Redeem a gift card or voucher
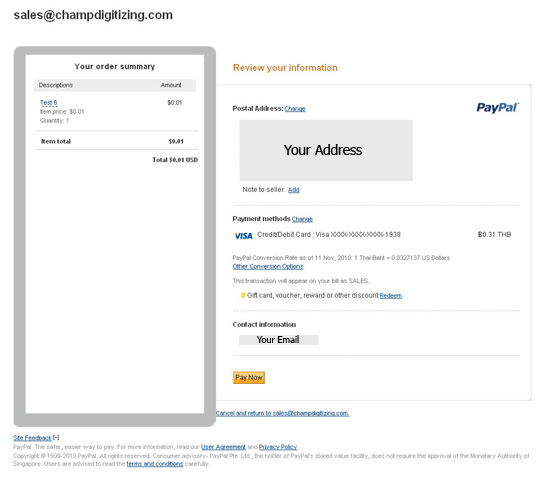 coord(391,295)
